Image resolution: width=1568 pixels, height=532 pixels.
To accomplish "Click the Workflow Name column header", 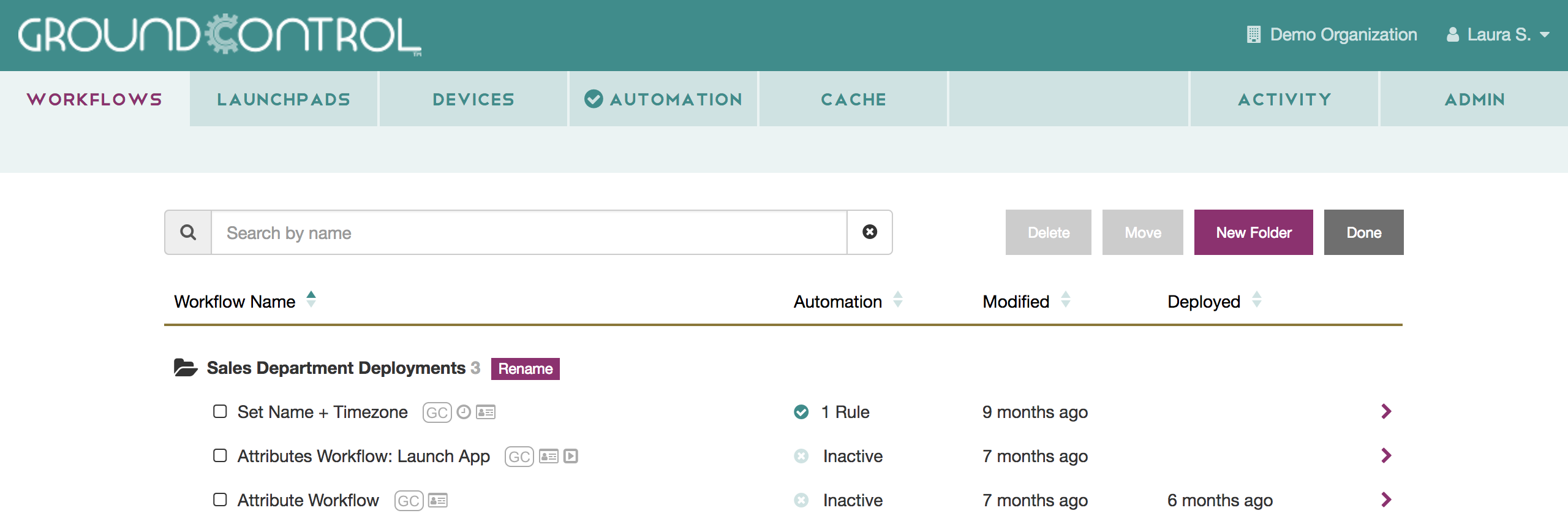I will coord(235,302).
